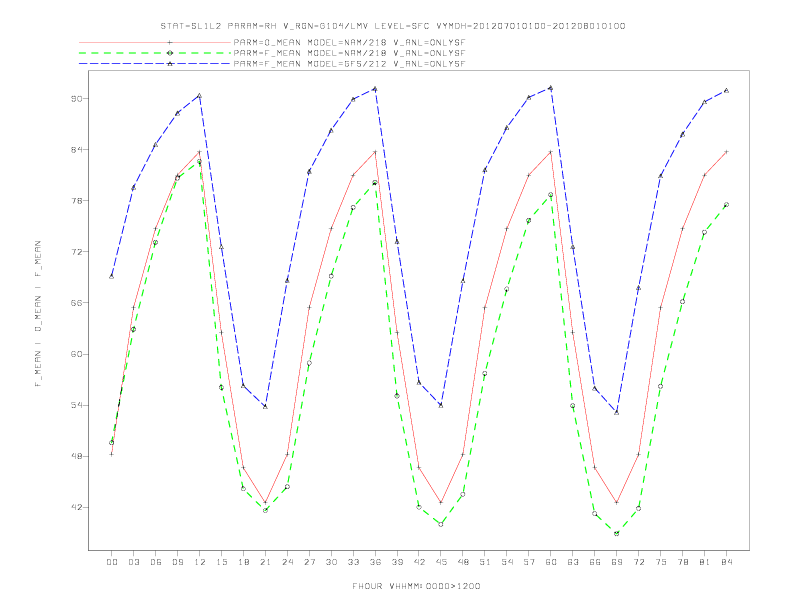Click x-axis tick label 69
The width and height of the screenshot is (792, 612).
point(617,562)
